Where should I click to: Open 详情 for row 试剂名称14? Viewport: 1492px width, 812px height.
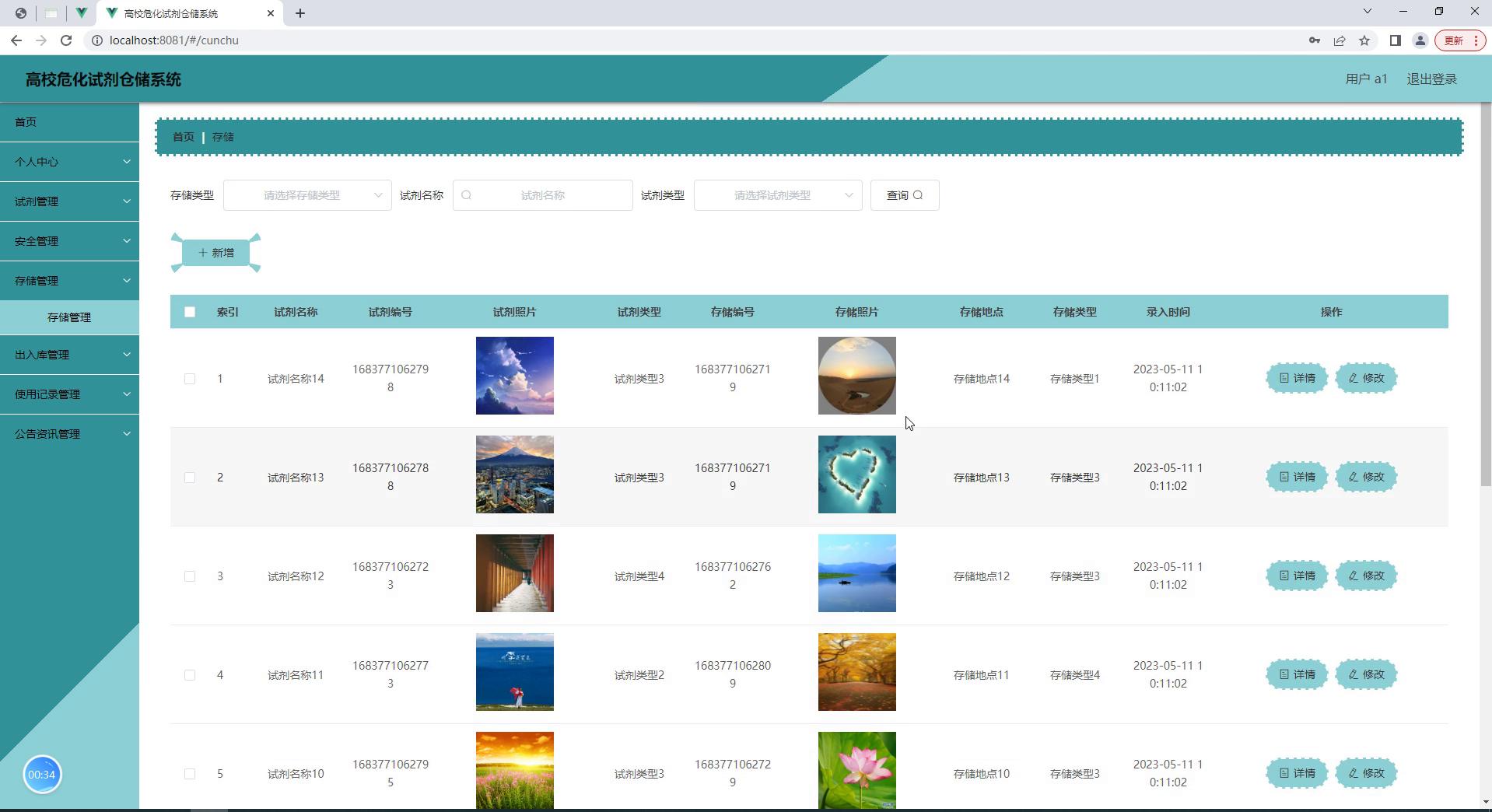(x=1297, y=378)
